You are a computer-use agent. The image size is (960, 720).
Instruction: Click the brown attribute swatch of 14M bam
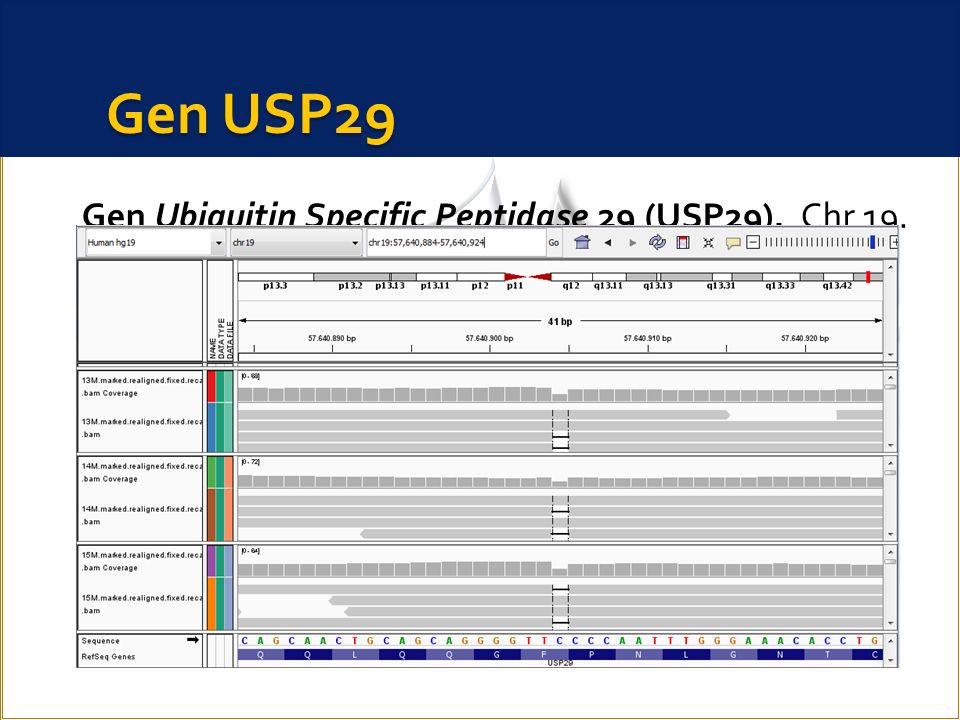click(211, 514)
